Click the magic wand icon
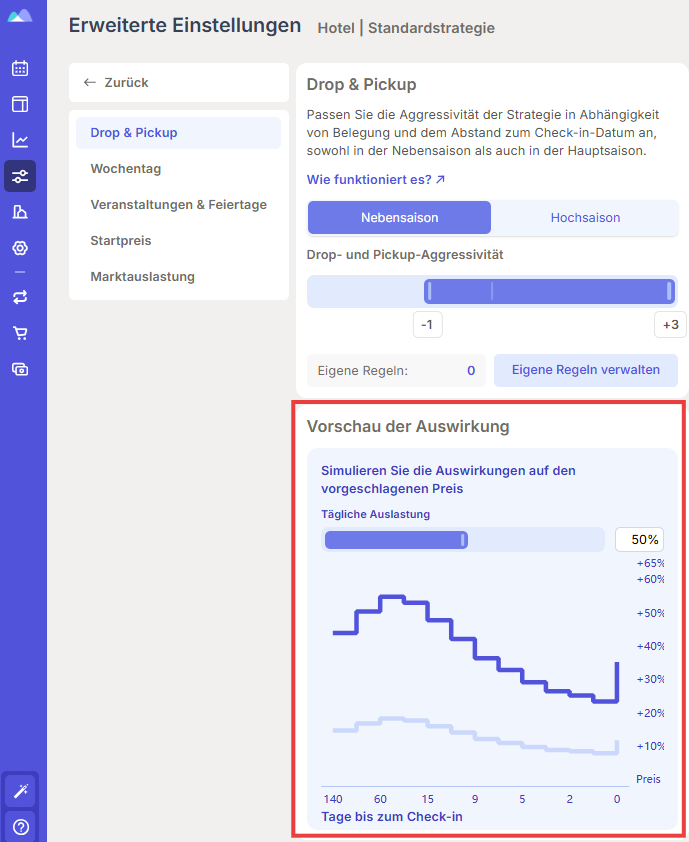 (x=20, y=791)
